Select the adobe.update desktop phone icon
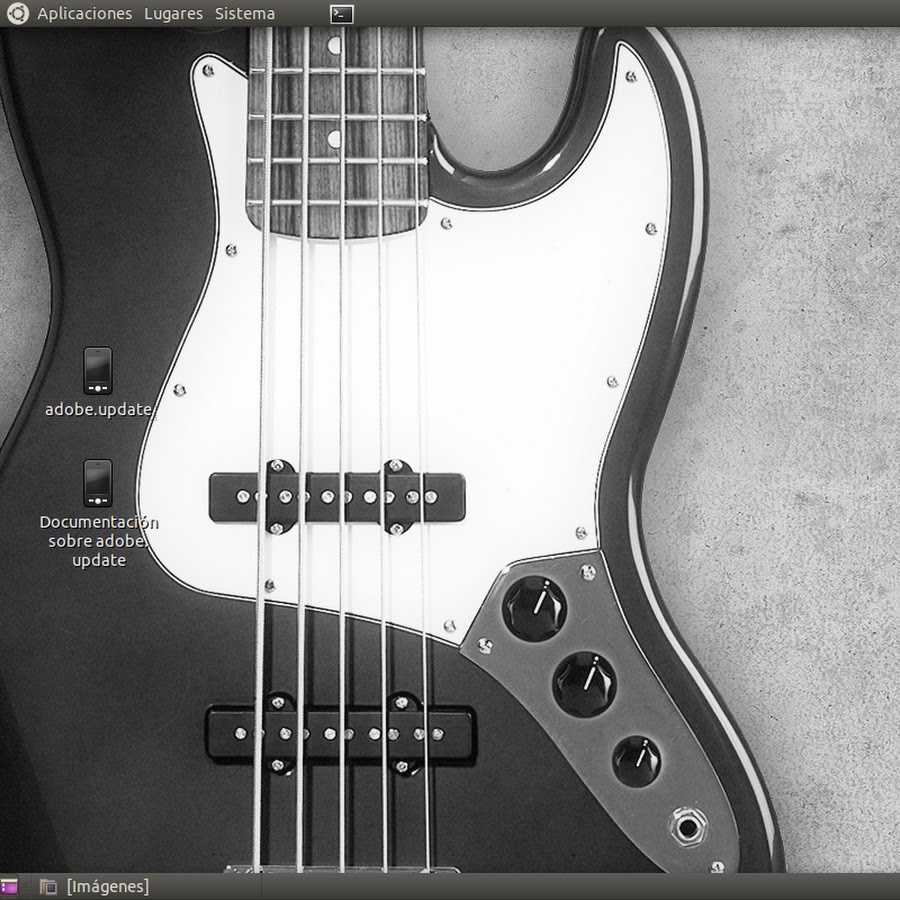900x900 pixels. [x=98, y=370]
